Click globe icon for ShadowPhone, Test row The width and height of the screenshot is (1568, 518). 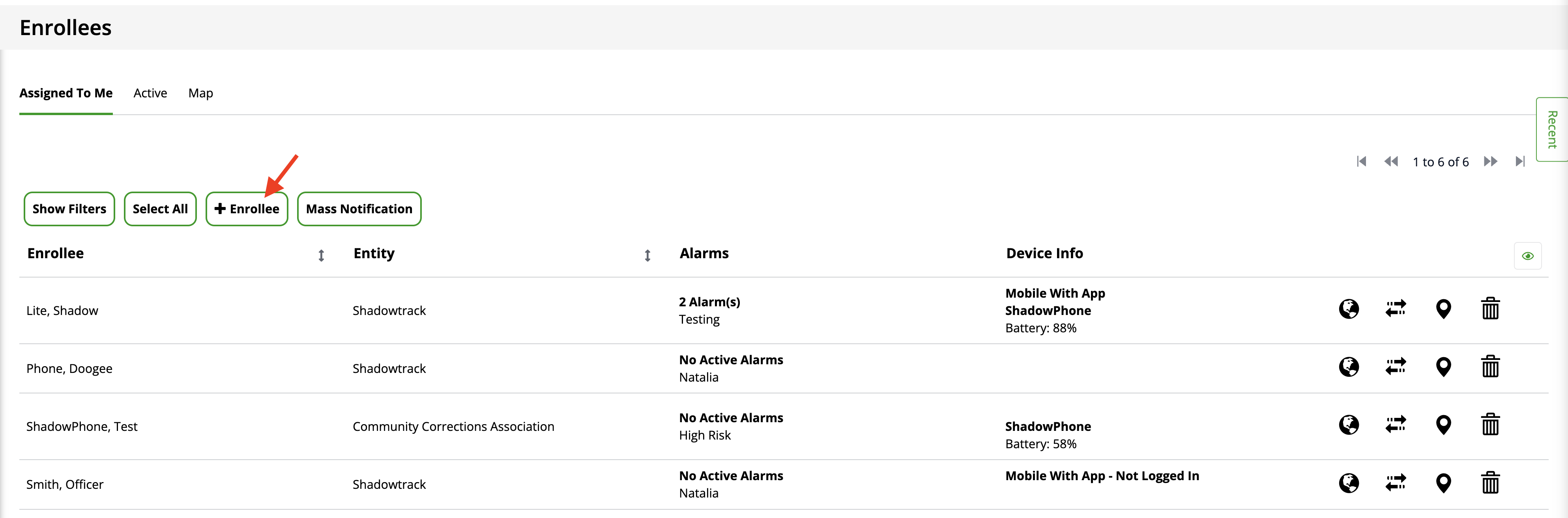(1348, 424)
